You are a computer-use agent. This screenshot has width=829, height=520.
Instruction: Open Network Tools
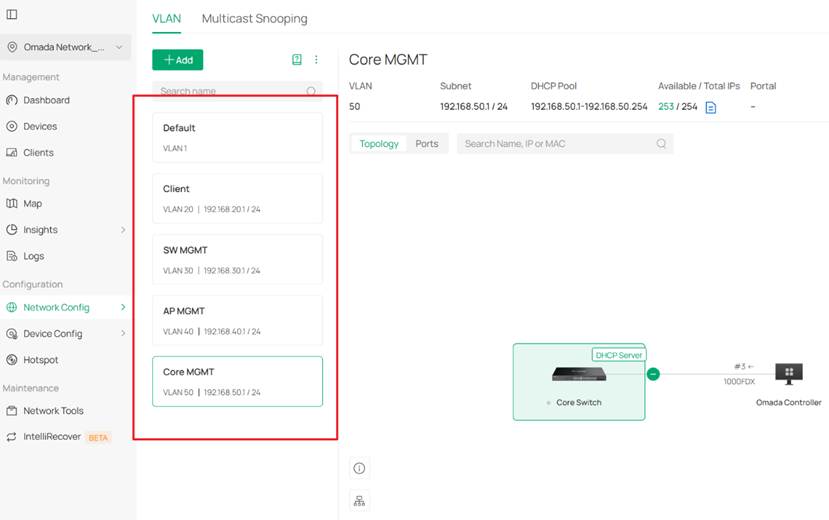[53, 411]
